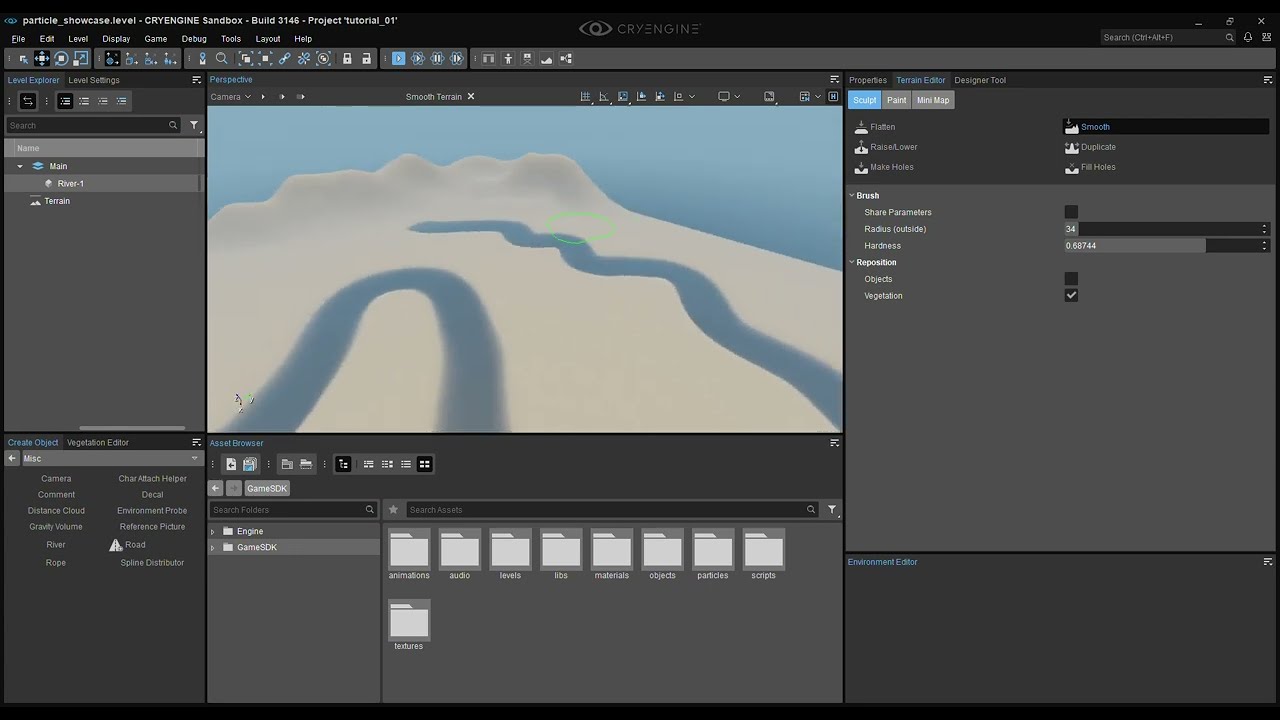Go back from the Misc category arrow

(12, 459)
